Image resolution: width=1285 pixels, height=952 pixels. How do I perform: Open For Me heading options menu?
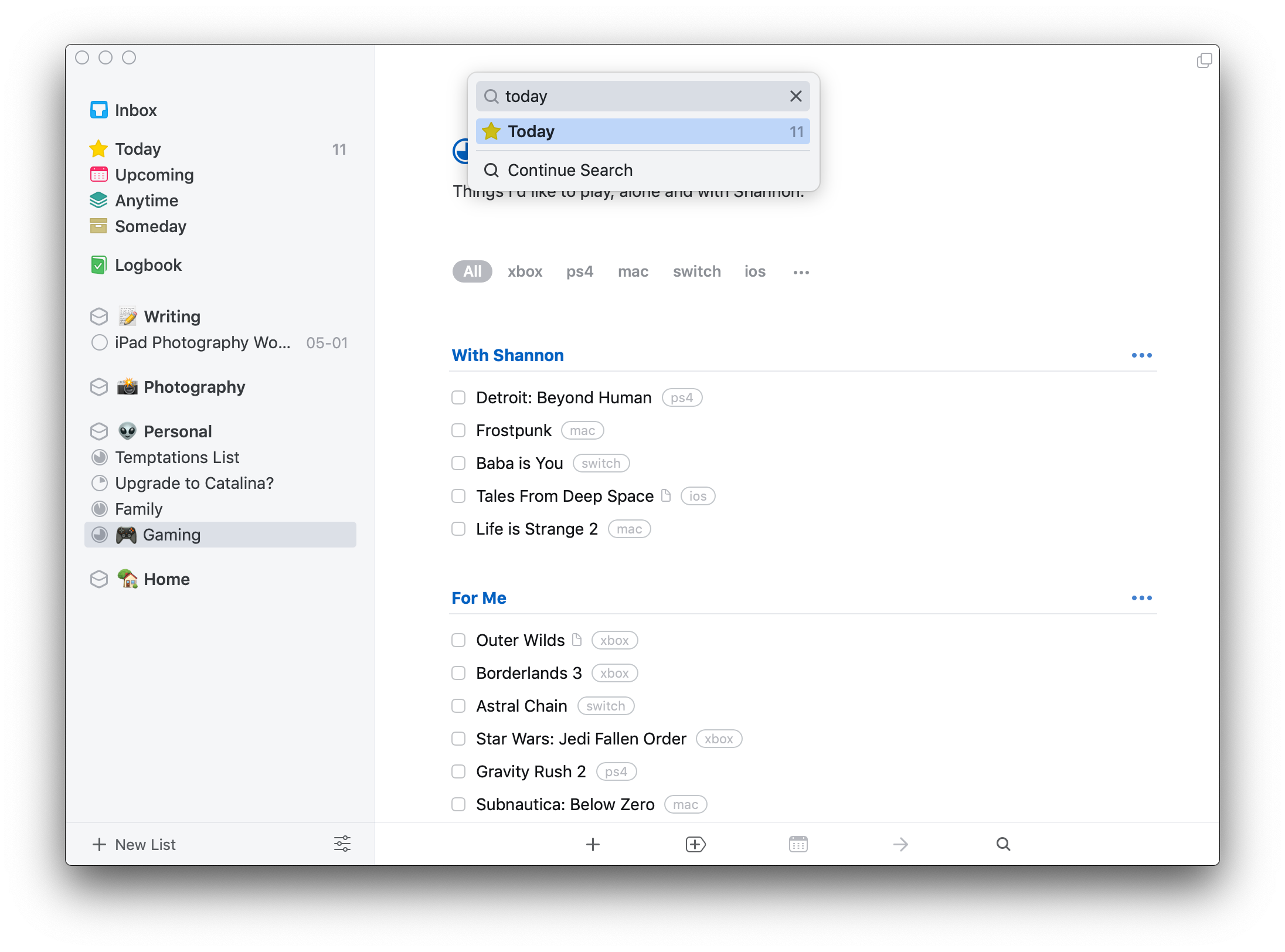click(1141, 598)
